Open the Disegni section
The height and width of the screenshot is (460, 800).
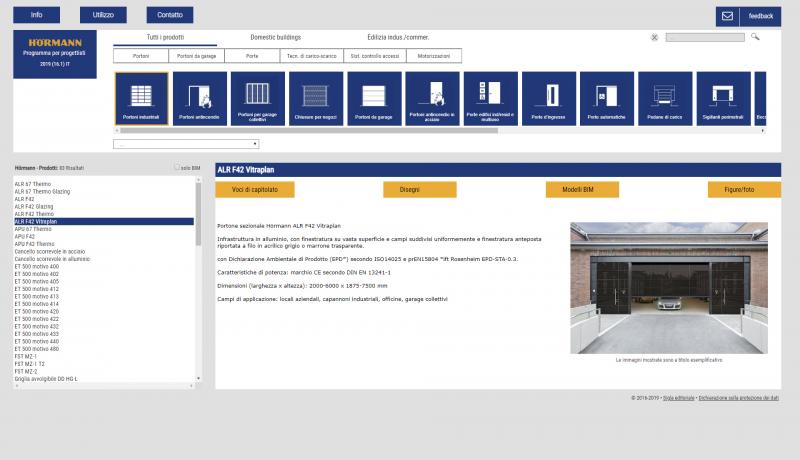pos(420,189)
